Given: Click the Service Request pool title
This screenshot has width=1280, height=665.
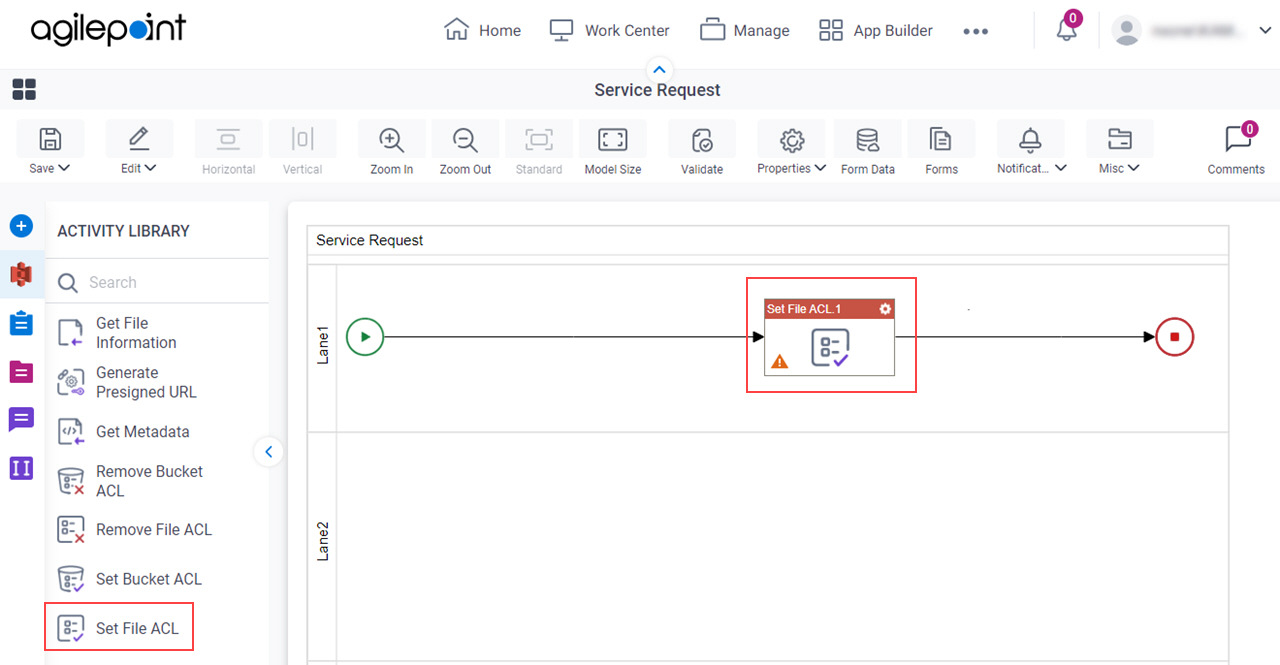Looking at the screenshot, I should 370,240.
